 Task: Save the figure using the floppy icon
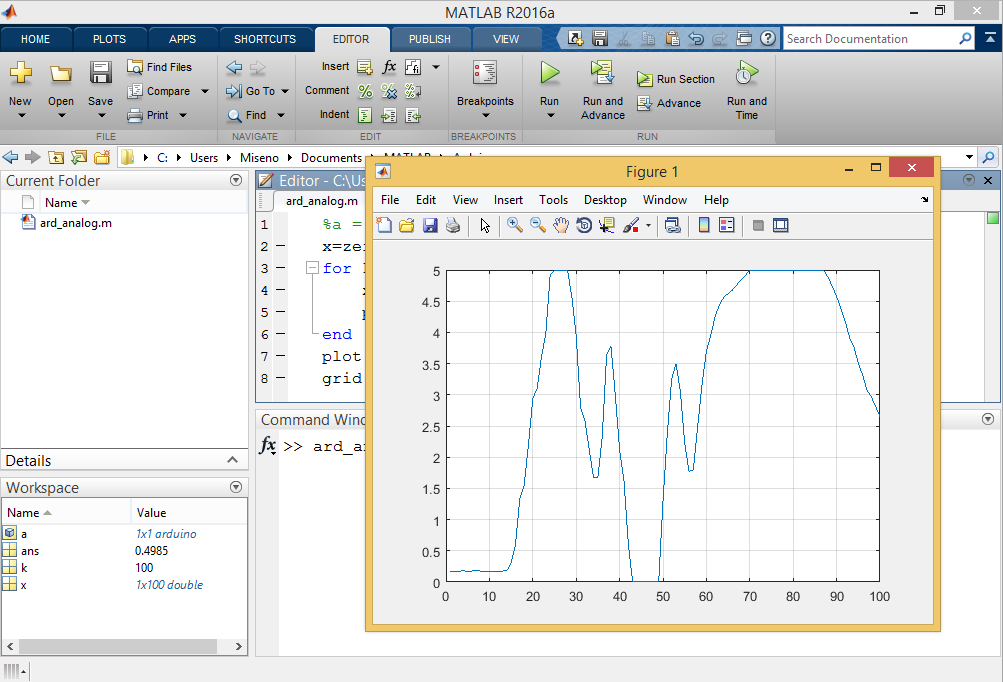pyautogui.click(x=430, y=225)
